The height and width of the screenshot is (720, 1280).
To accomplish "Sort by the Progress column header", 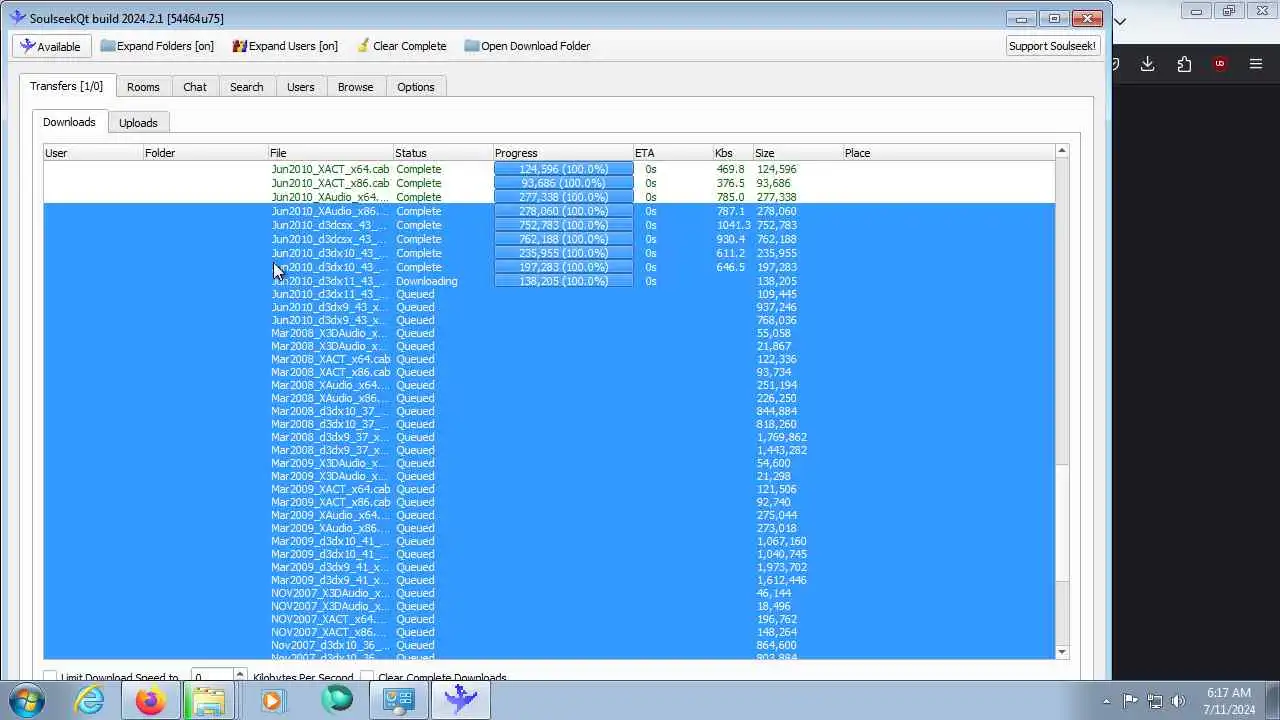I will click(x=563, y=153).
